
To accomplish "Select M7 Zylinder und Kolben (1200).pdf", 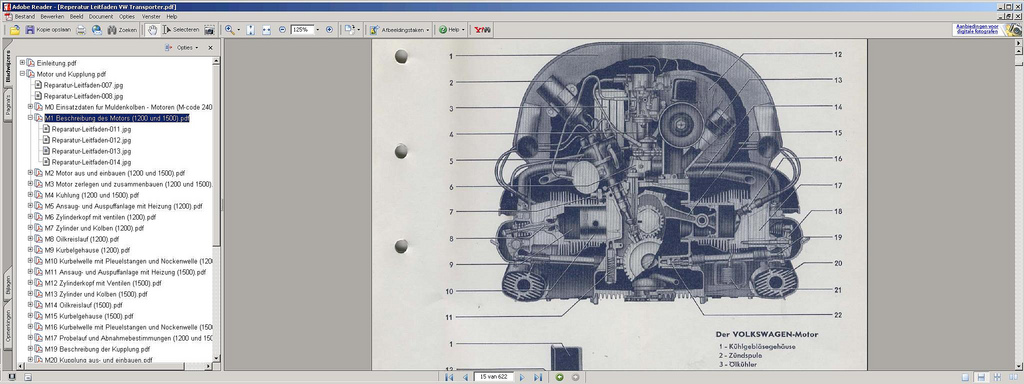I will coord(94,228).
